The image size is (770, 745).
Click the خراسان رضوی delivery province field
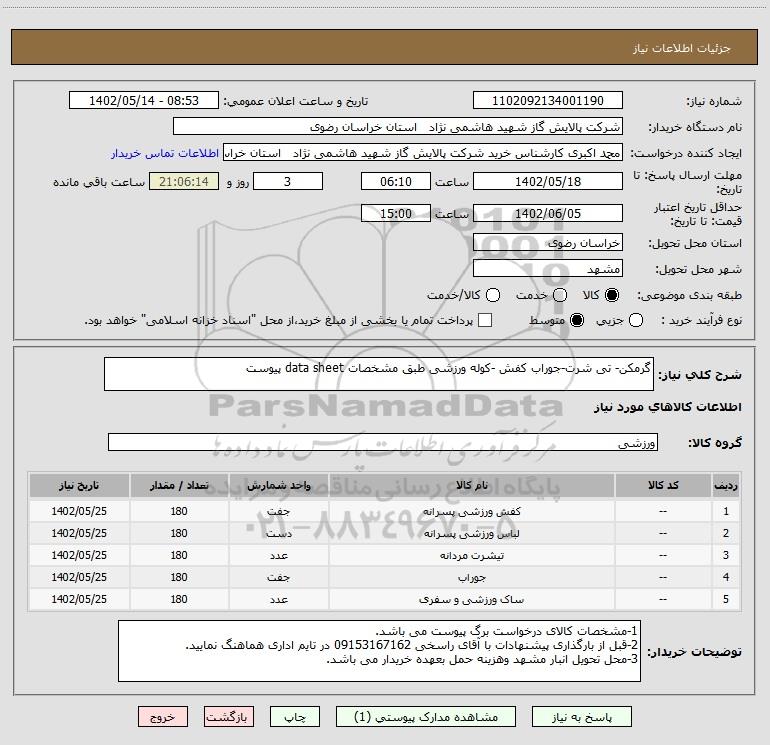(x=547, y=243)
